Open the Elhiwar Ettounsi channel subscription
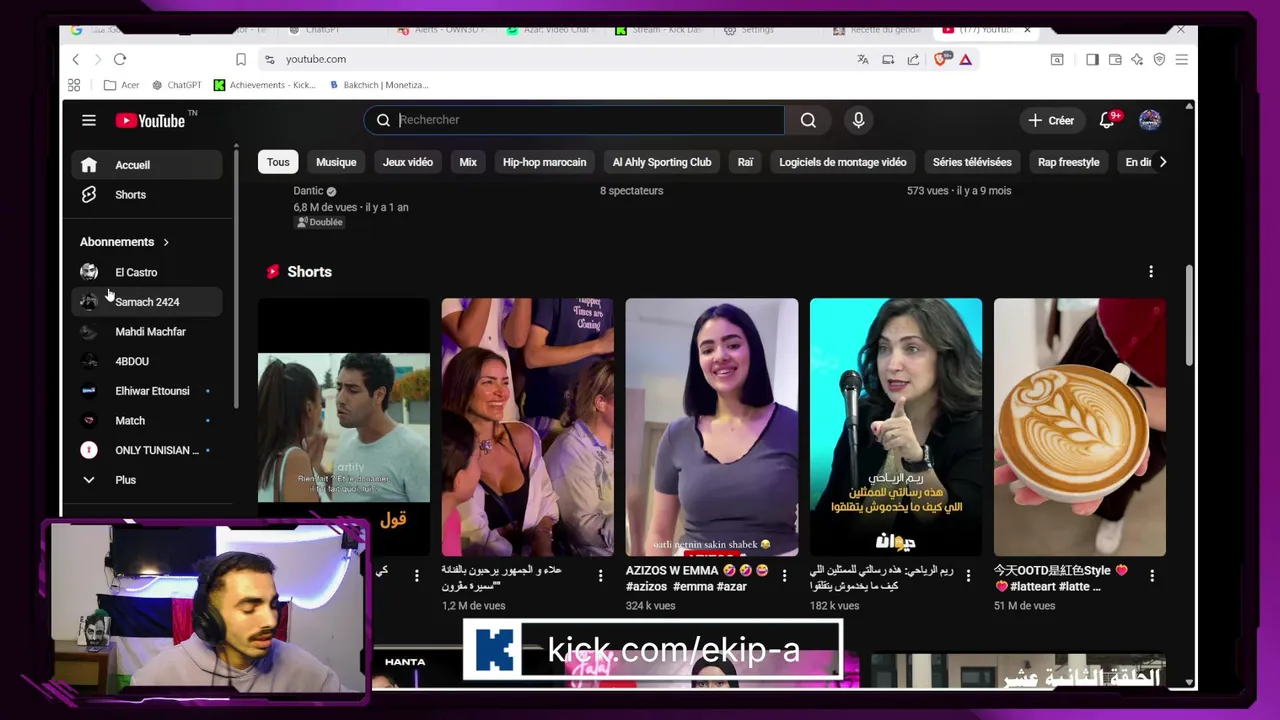Image resolution: width=1280 pixels, height=720 pixels. [146, 391]
